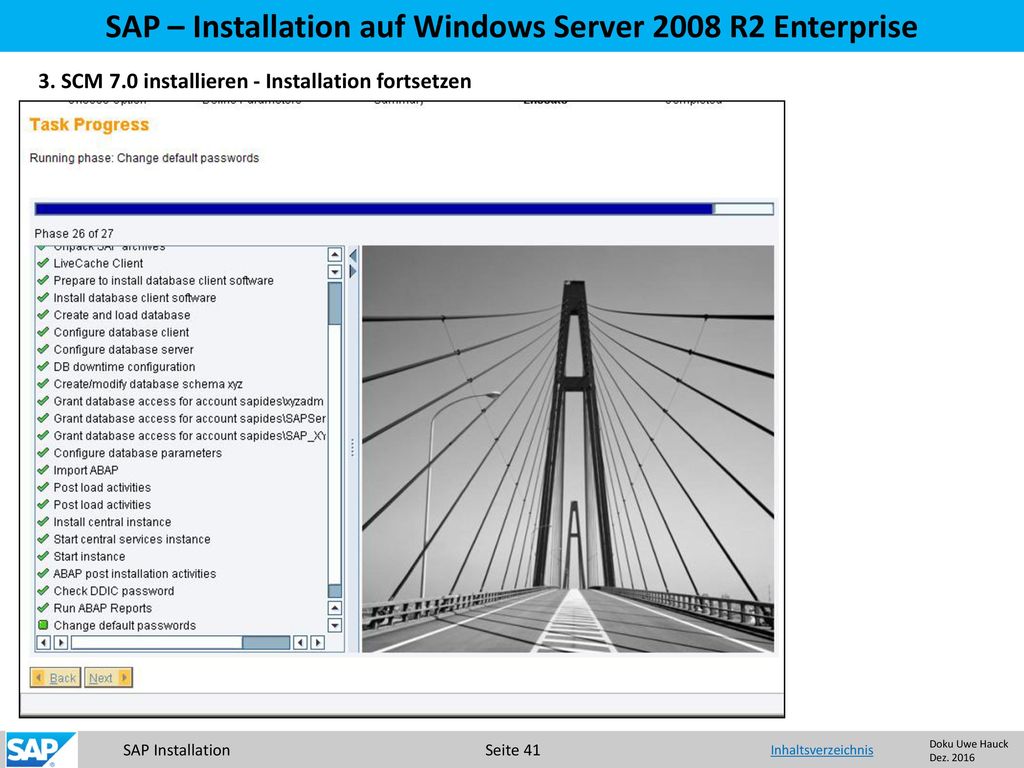Image resolution: width=1024 pixels, height=768 pixels.
Task: Click scroll-down arrow beside Change default passwords
Action: tap(334, 626)
